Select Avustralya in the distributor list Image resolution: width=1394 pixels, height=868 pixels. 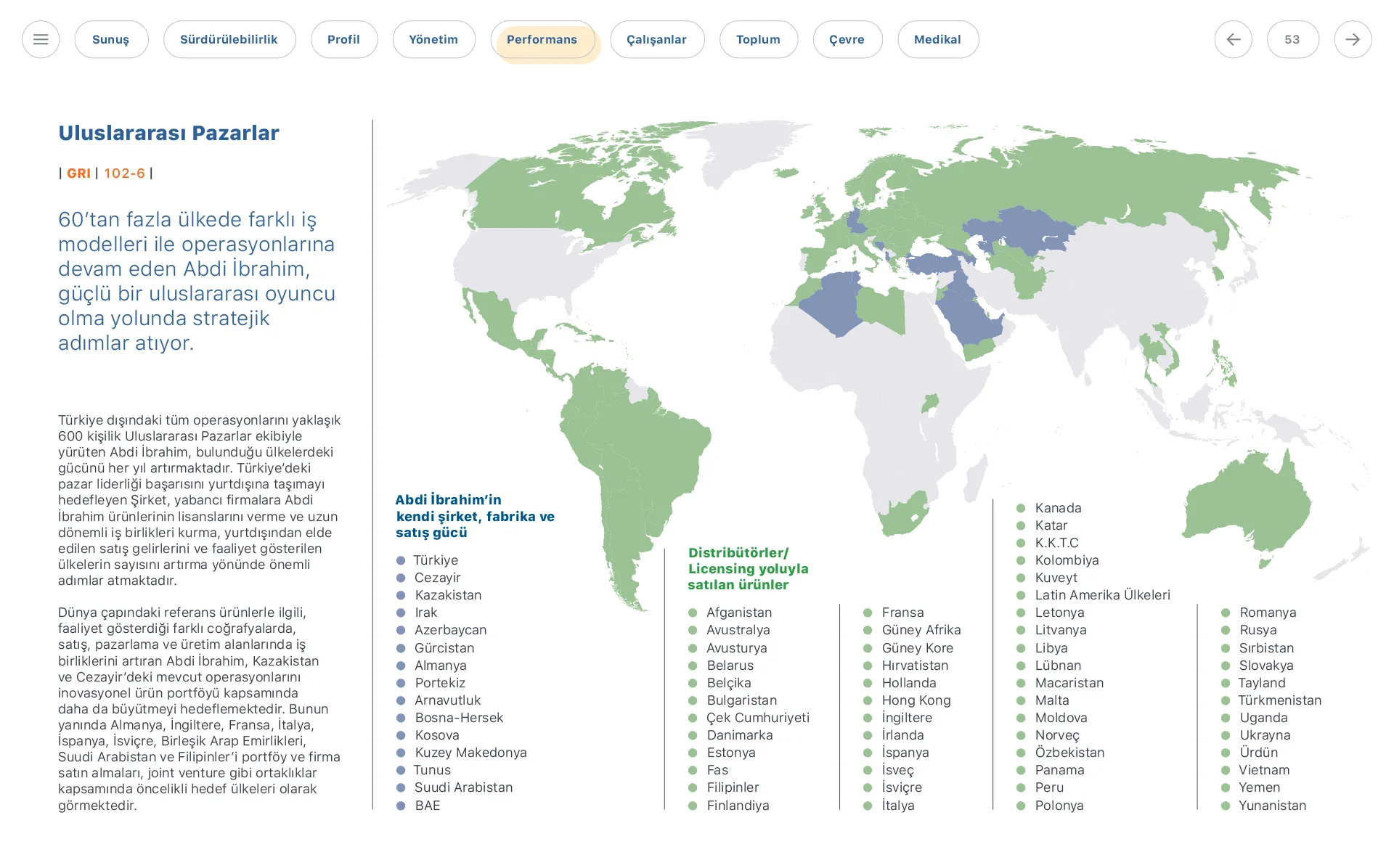pyautogui.click(x=738, y=630)
